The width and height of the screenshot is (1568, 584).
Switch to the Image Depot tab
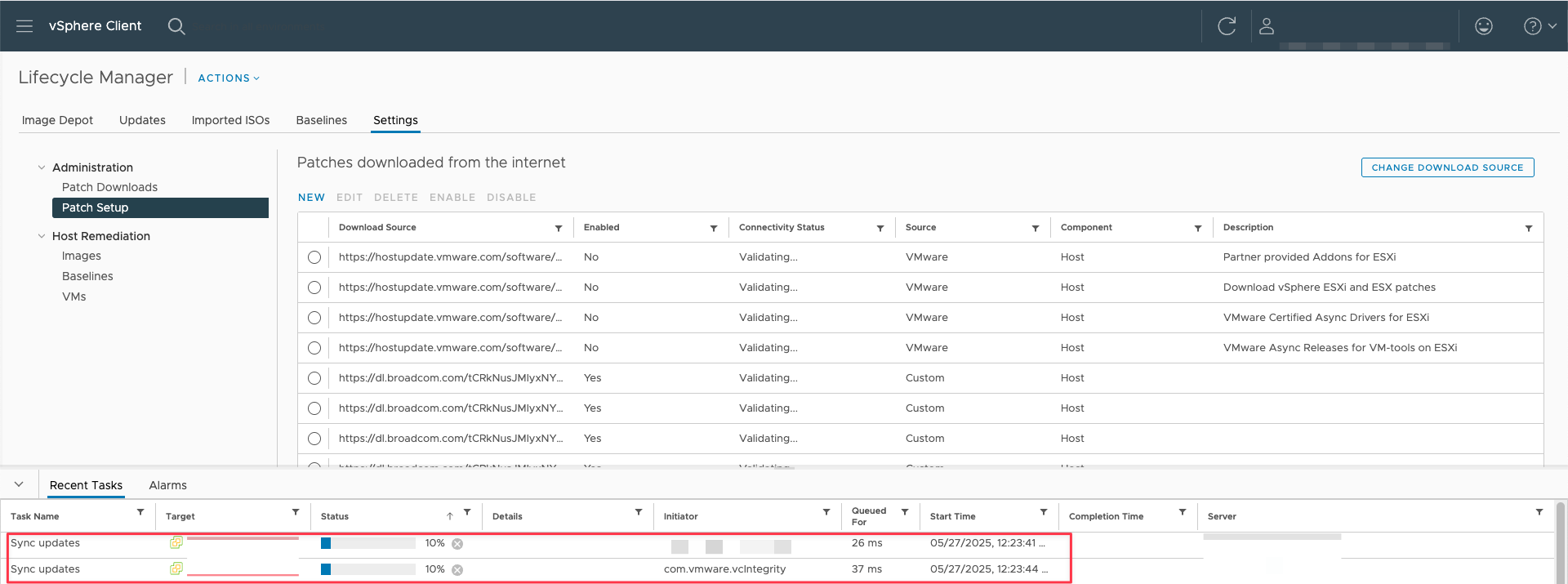57,120
